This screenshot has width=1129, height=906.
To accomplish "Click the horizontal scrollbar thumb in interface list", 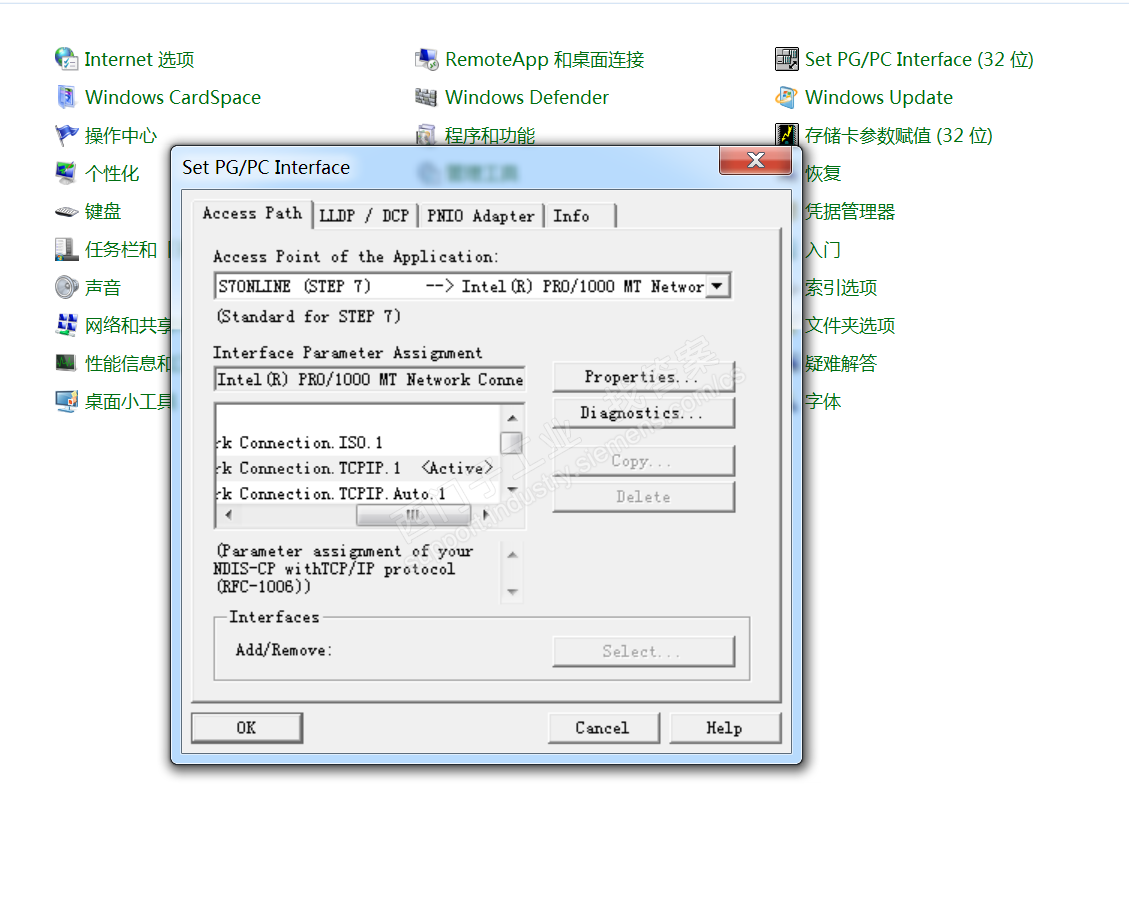I will click(x=413, y=514).
